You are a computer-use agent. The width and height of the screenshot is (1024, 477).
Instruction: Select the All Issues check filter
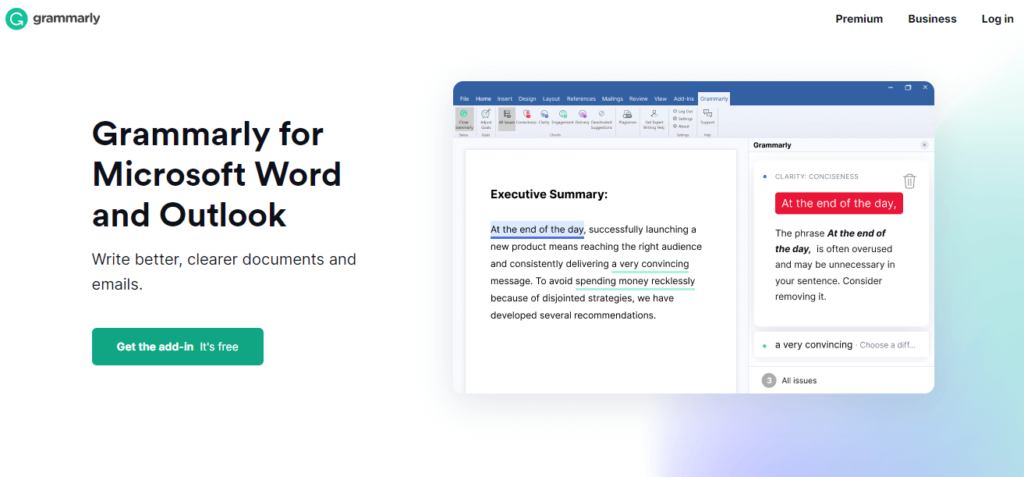click(507, 119)
